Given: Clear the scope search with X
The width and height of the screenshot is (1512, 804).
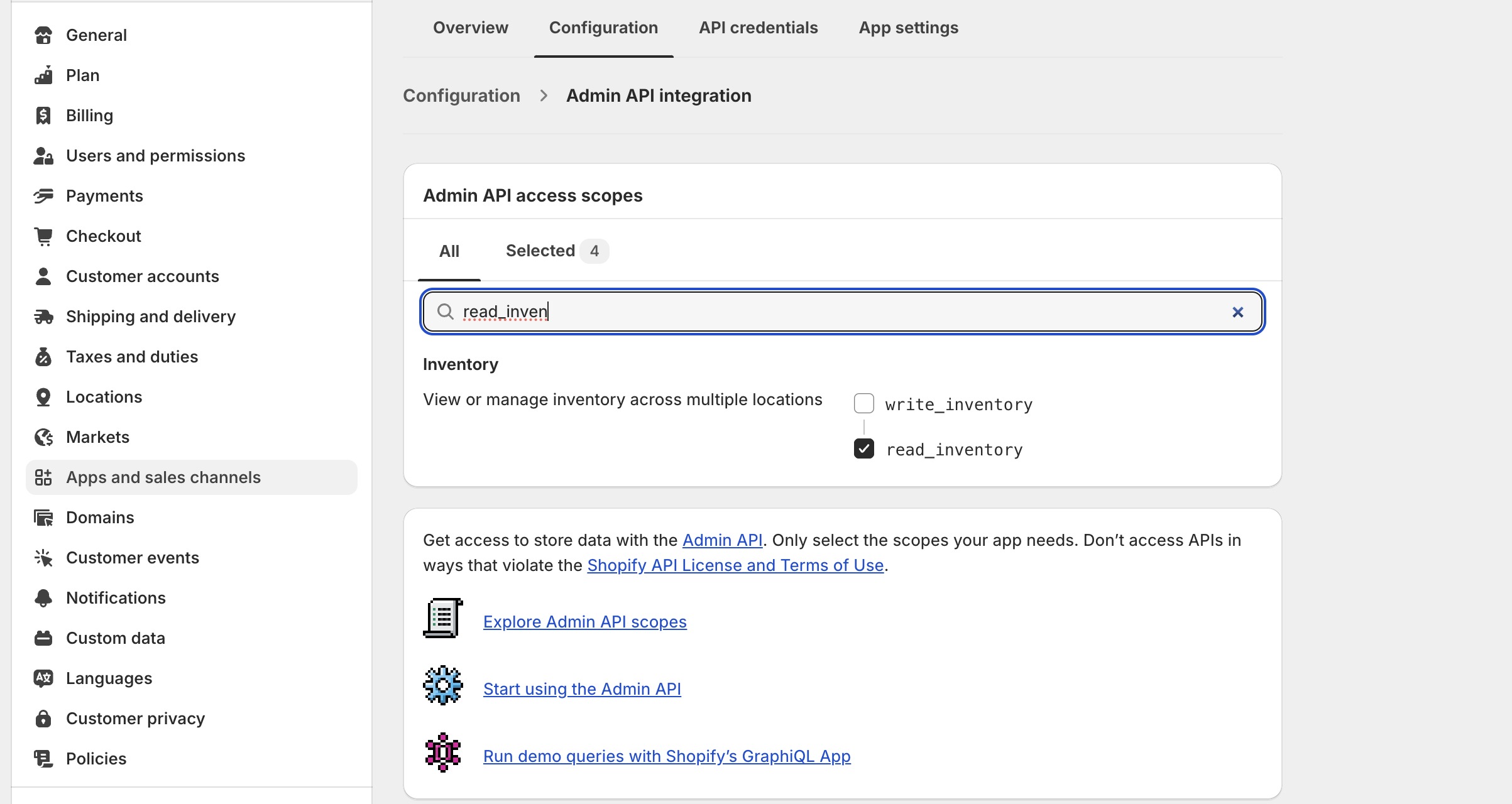Looking at the screenshot, I should pyautogui.click(x=1237, y=312).
